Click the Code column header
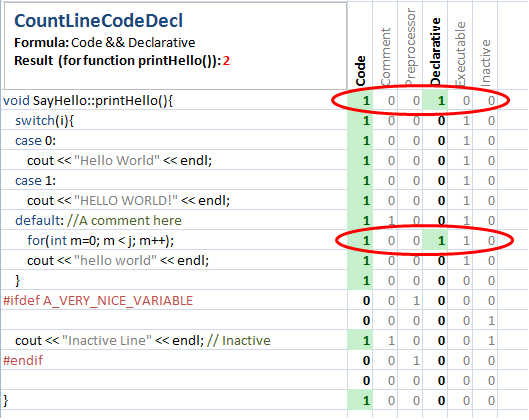 pos(360,71)
